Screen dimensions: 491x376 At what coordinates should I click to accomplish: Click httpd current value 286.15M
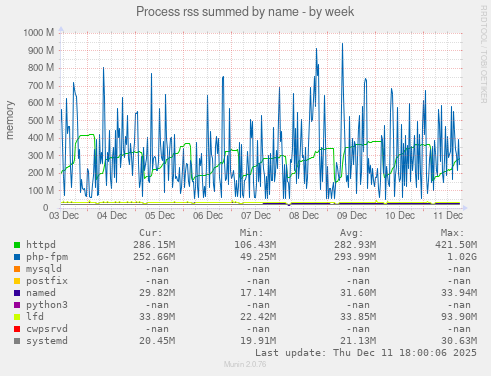[x=154, y=245]
